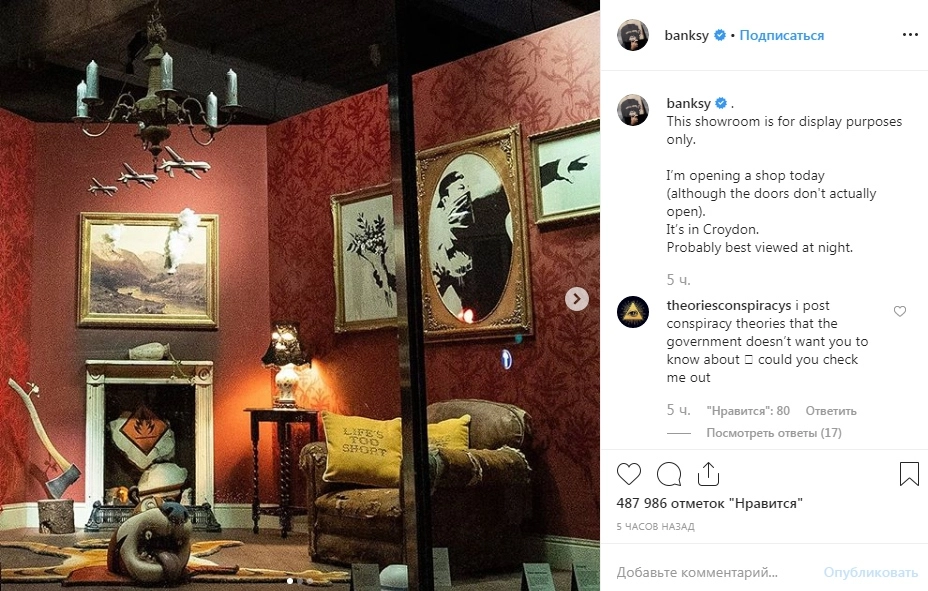The width and height of the screenshot is (928, 591).
Task: View likes on the comment "Нравится": 80
Action: 748,411
